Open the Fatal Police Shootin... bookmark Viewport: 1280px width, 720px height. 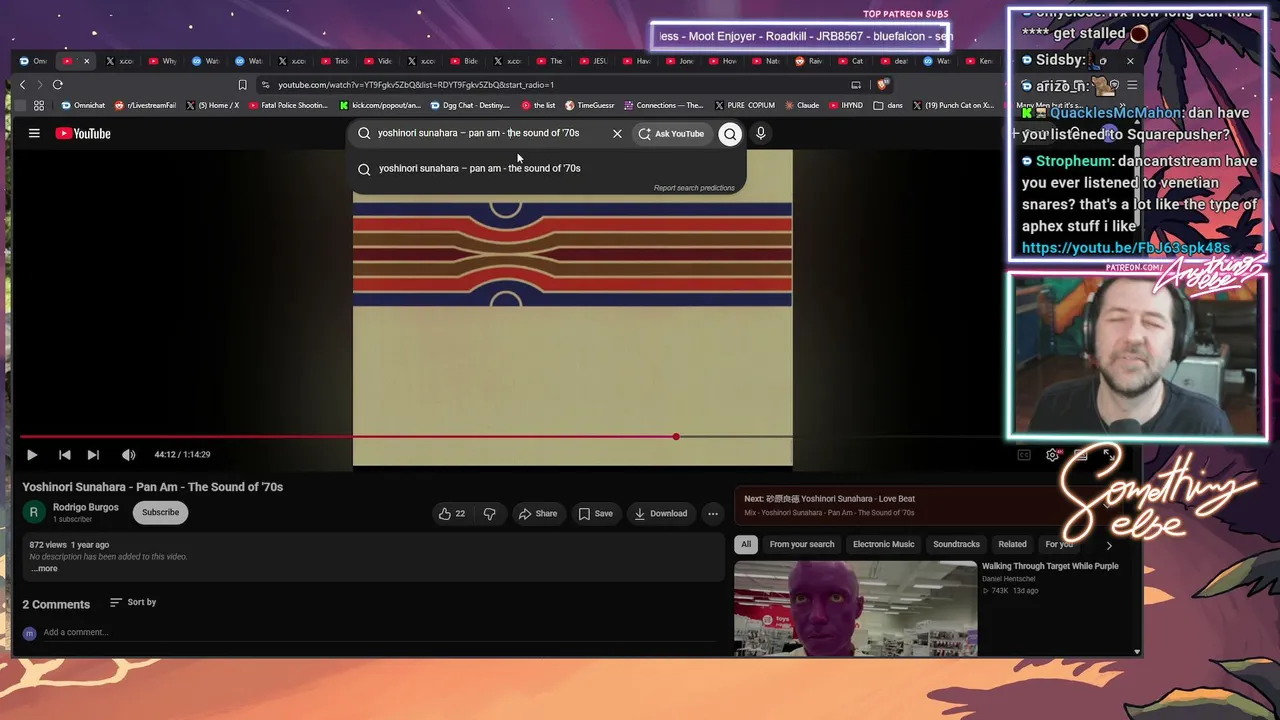pyautogui.click(x=288, y=105)
